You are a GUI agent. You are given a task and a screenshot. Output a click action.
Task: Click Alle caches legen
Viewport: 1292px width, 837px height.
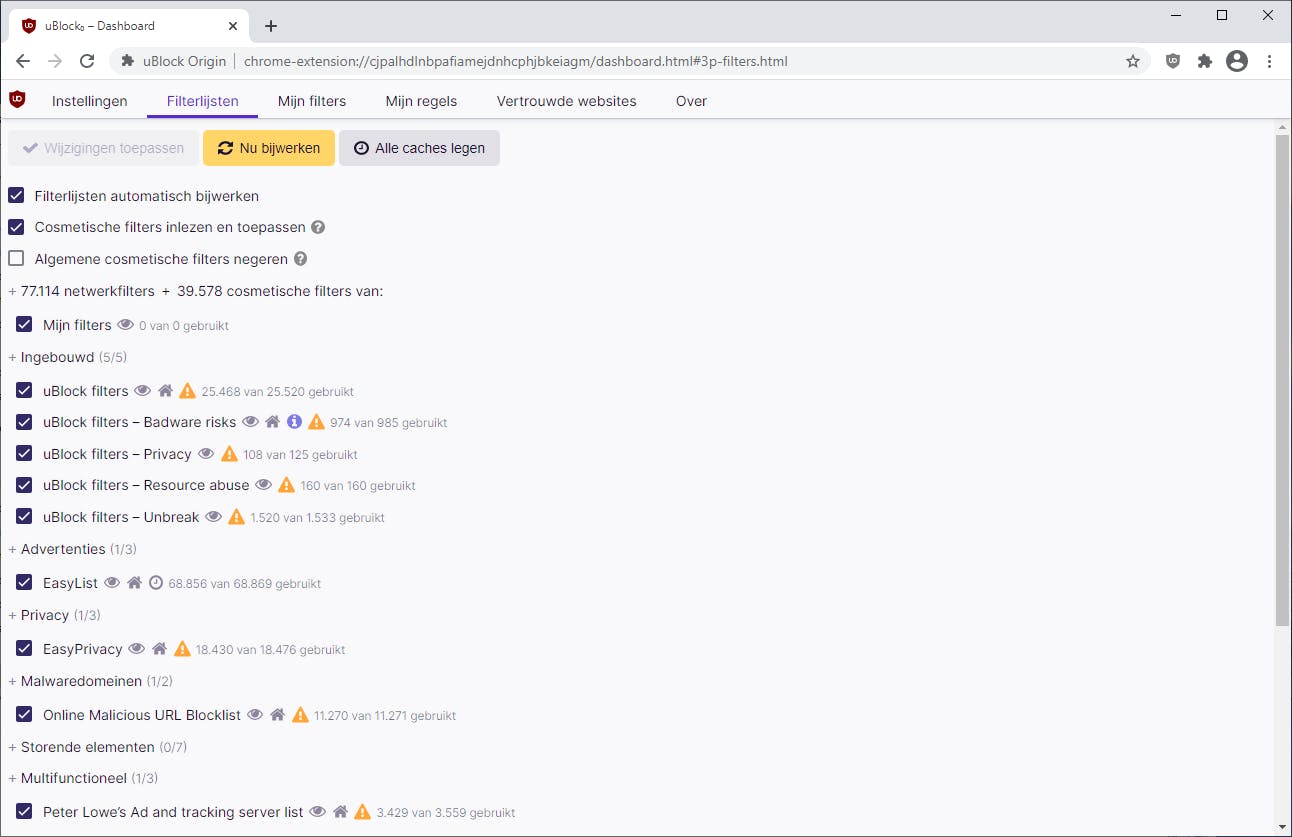(419, 148)
